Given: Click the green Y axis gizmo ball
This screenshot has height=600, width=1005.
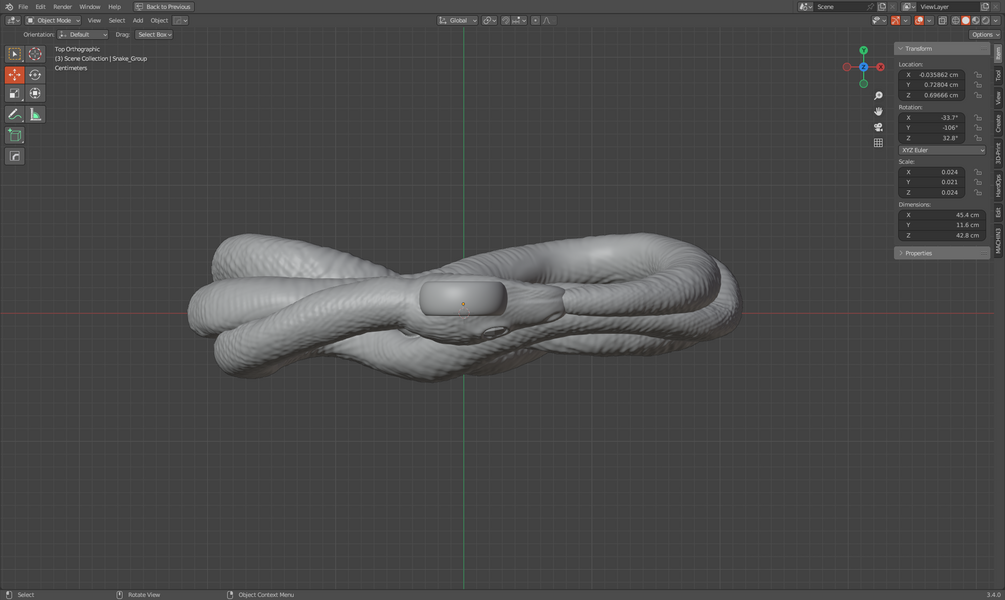Looking at the screenshot, I should coord(863,50).
